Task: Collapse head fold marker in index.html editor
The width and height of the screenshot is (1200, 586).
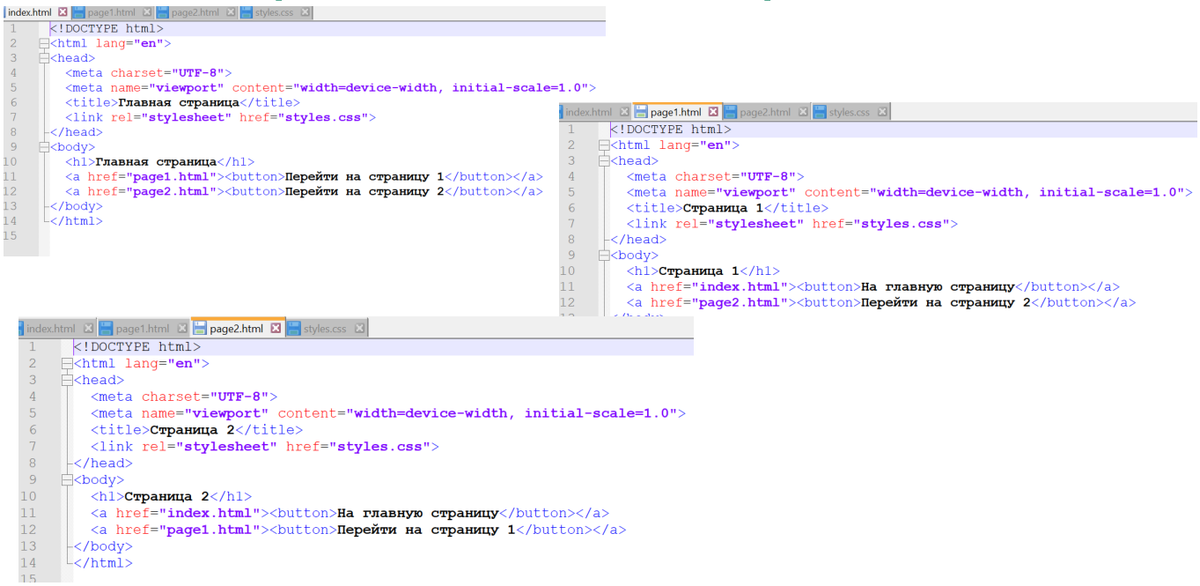Action: tap(44, 58)
